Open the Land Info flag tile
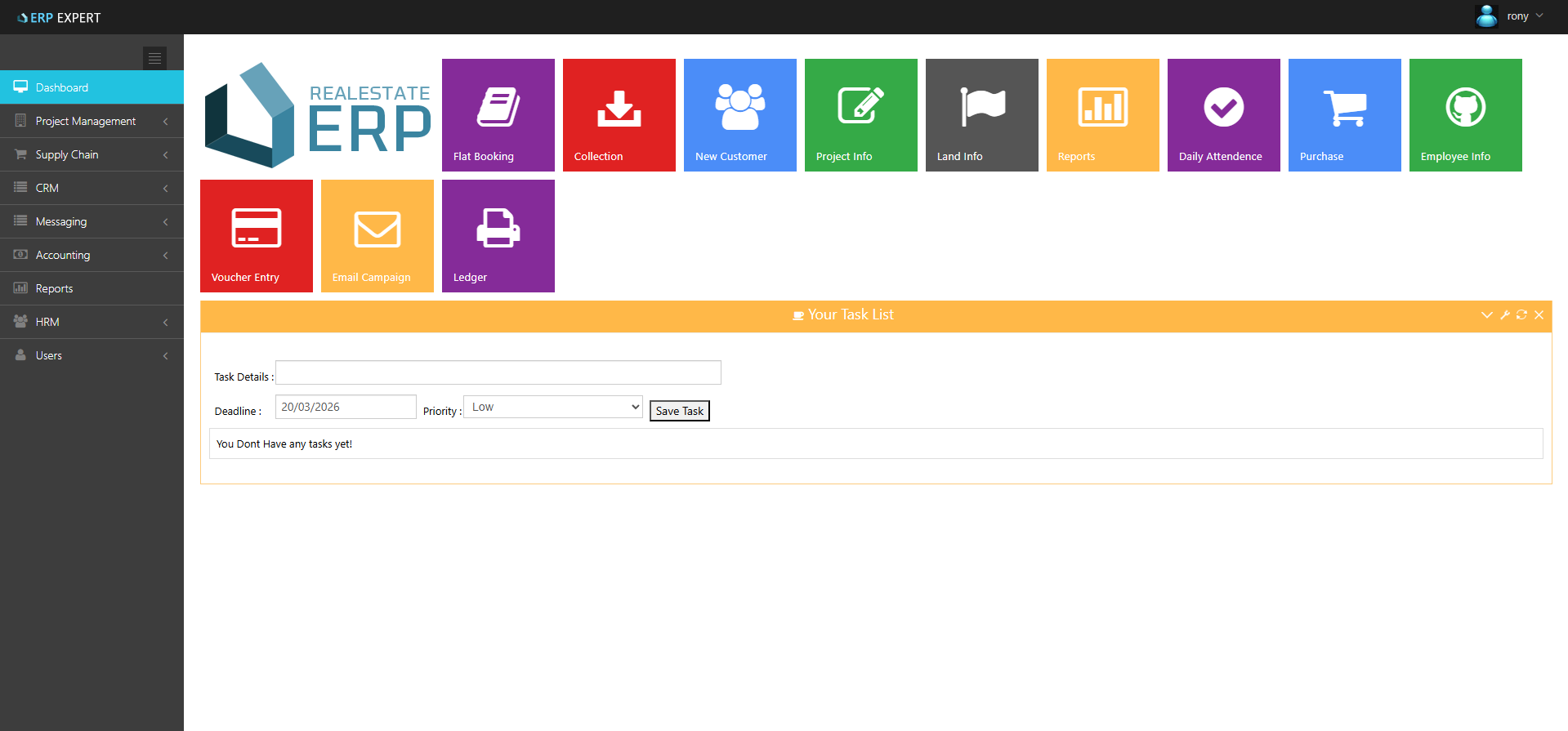 click(x=981, y=115)
